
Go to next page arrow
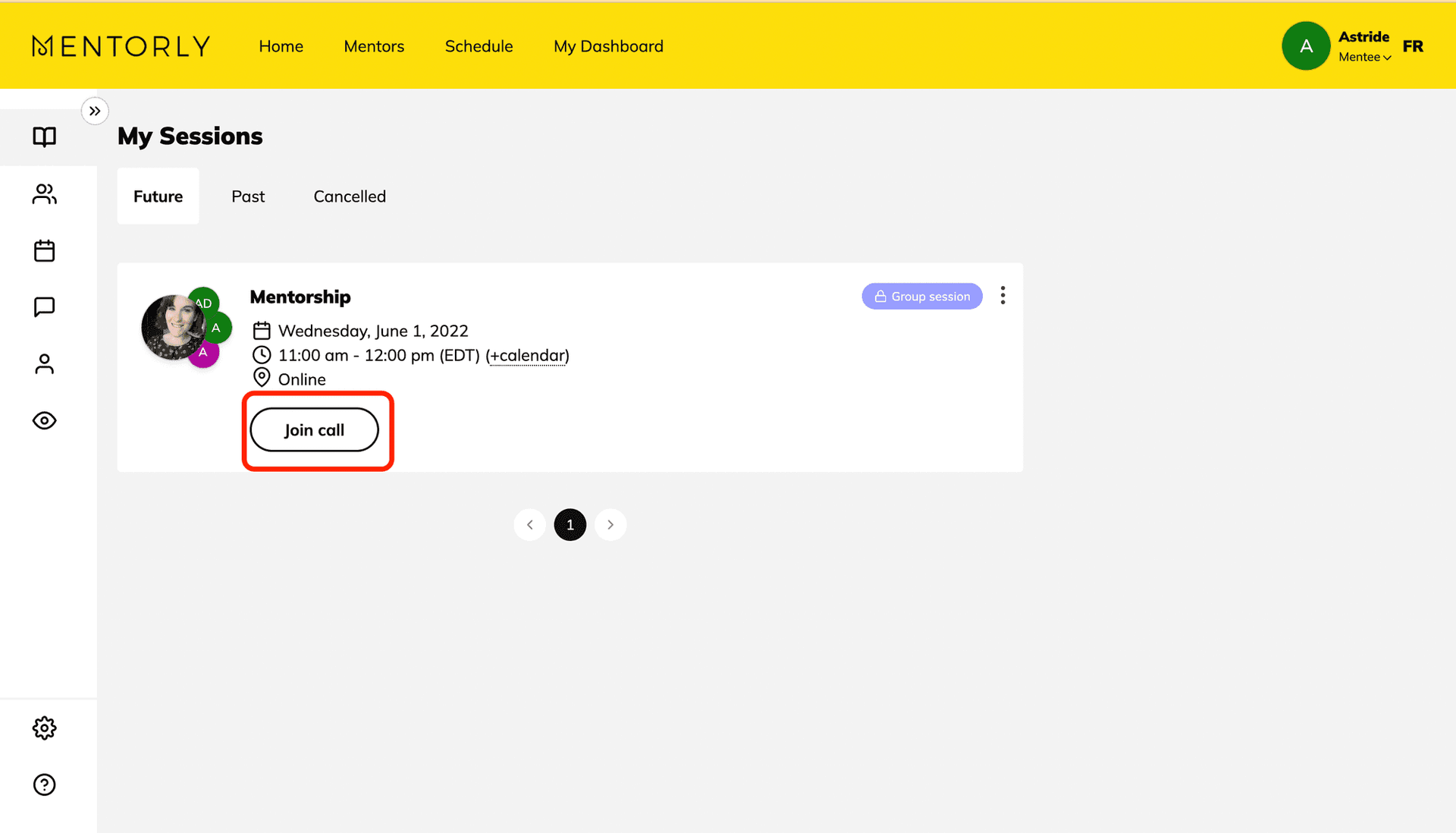pos(610,525)
